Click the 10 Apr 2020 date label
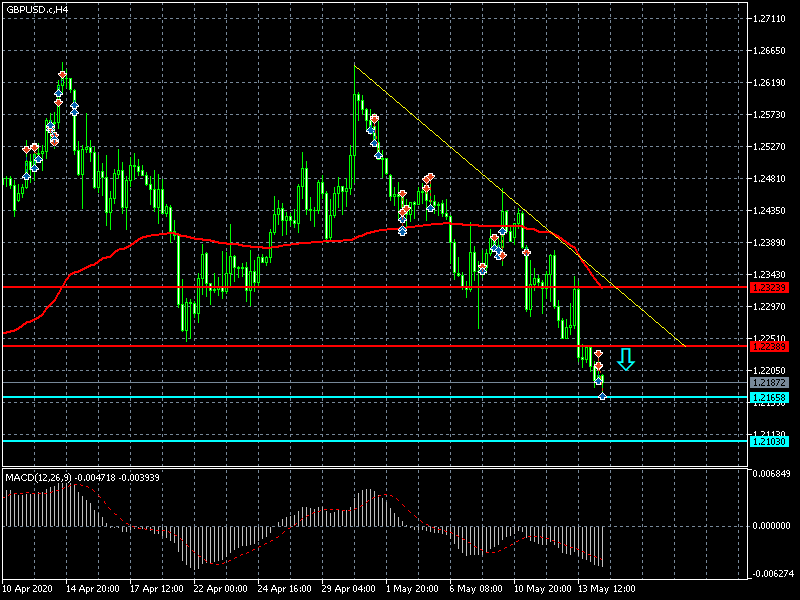This screenshot has height=600, width=800. 27,589
